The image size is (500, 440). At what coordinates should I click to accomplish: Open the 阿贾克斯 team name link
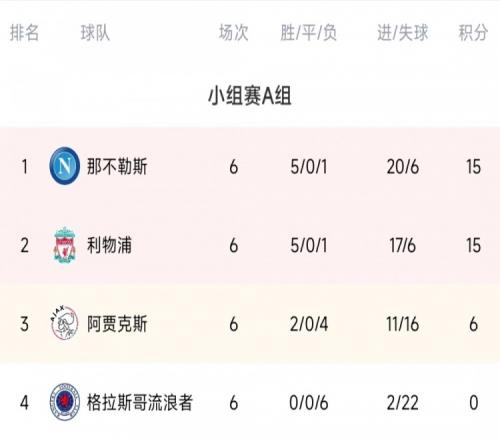coord(117,324)
